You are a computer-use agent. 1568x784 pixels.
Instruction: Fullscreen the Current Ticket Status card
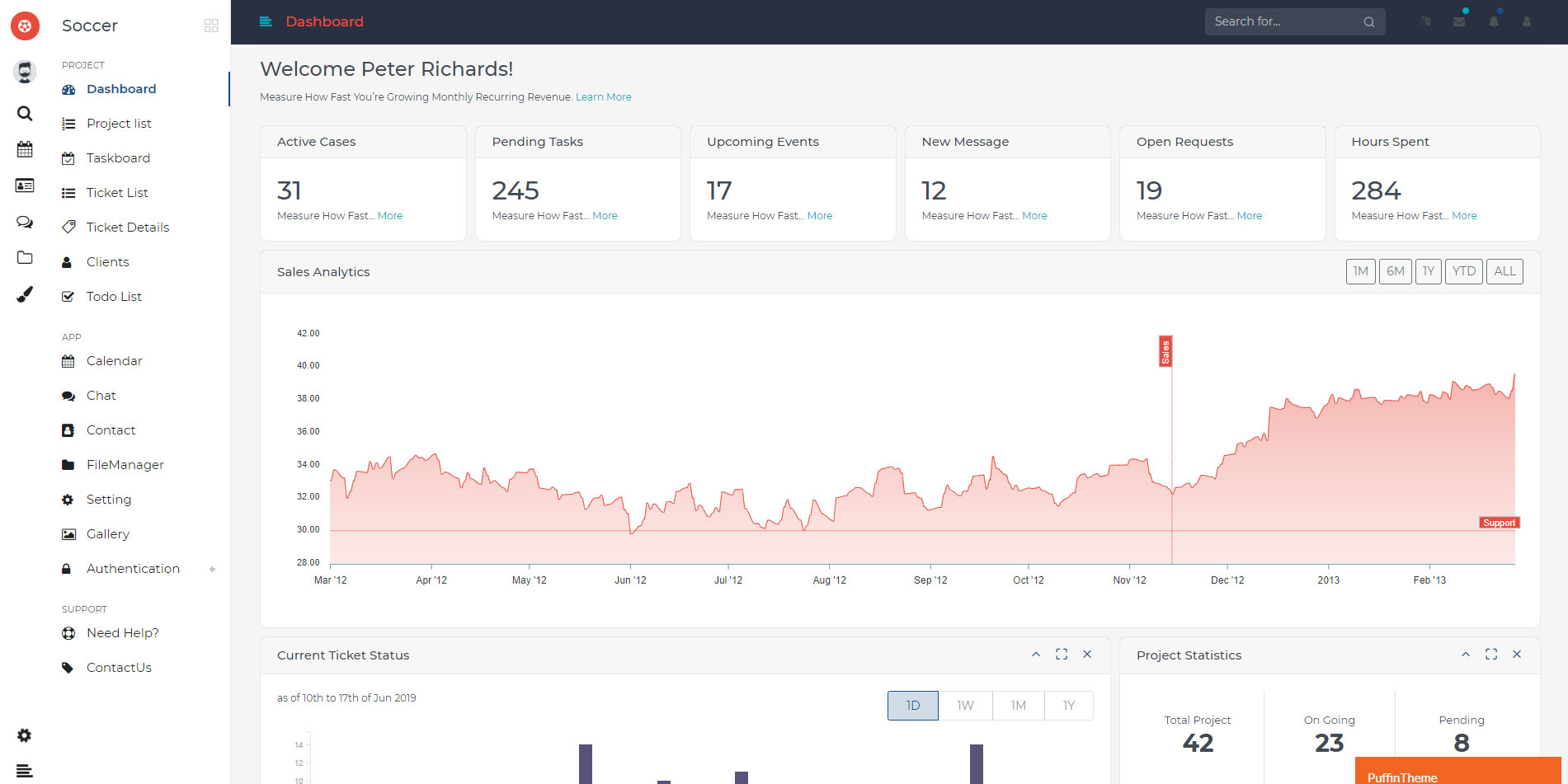(x=1062, y=655)
